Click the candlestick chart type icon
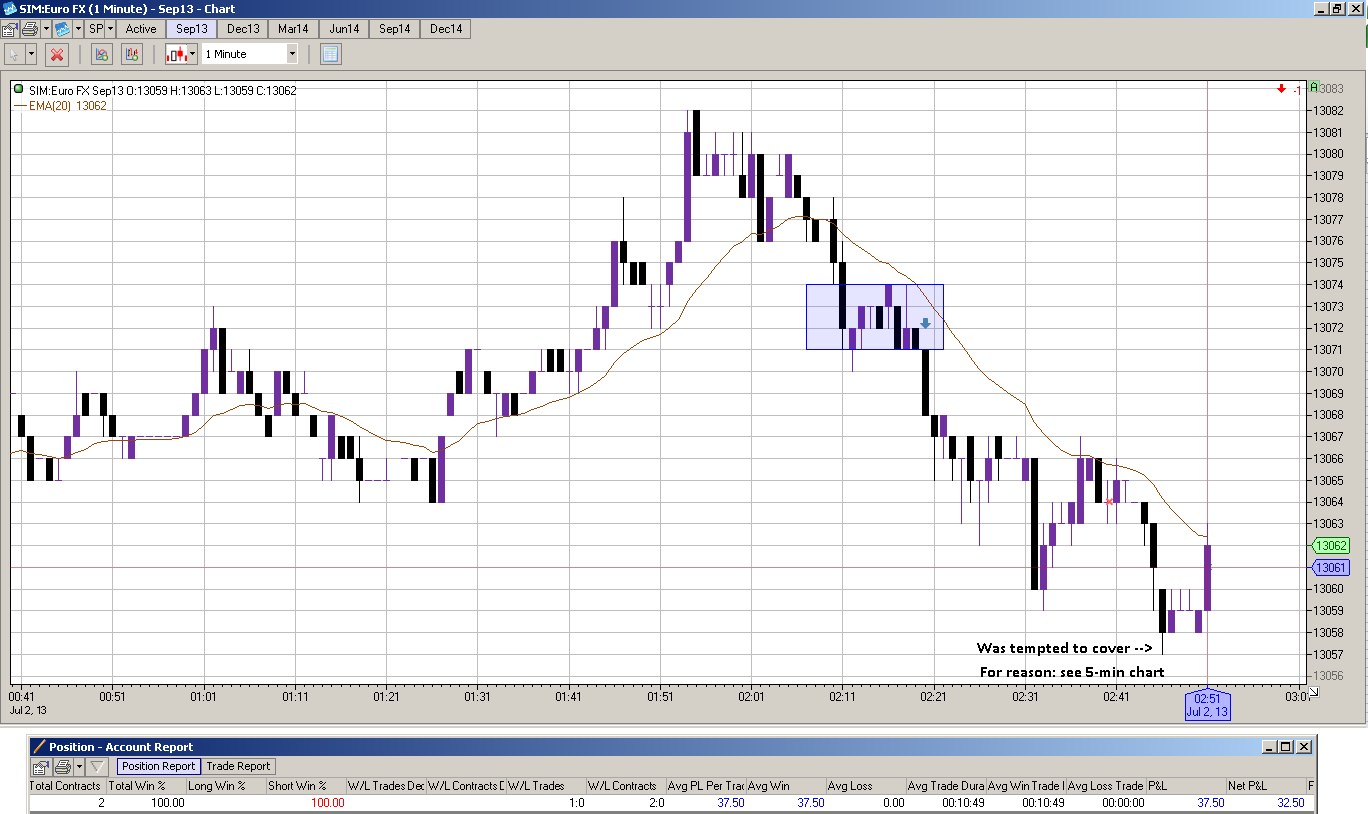The image size is (1368, 814). pos(176,54)
